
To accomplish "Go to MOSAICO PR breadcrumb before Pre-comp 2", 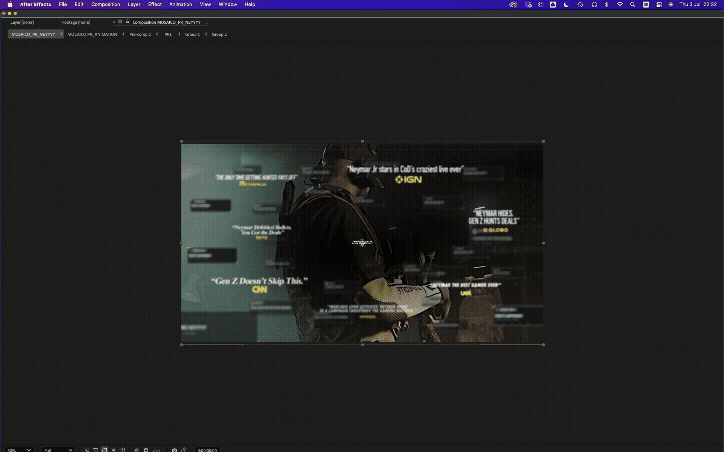I will [x=92, y=34].
